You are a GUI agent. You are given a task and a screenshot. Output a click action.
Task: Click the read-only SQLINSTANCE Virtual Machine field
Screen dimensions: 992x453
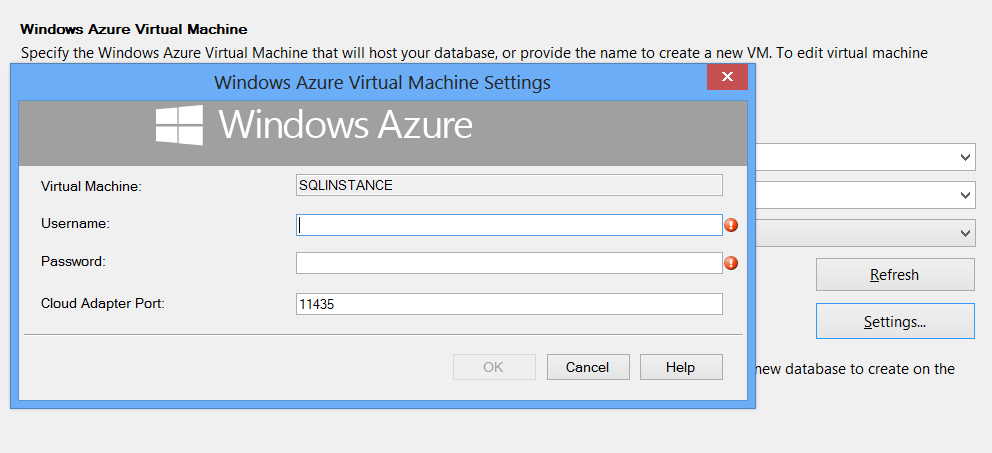click(x=508, y=185)
